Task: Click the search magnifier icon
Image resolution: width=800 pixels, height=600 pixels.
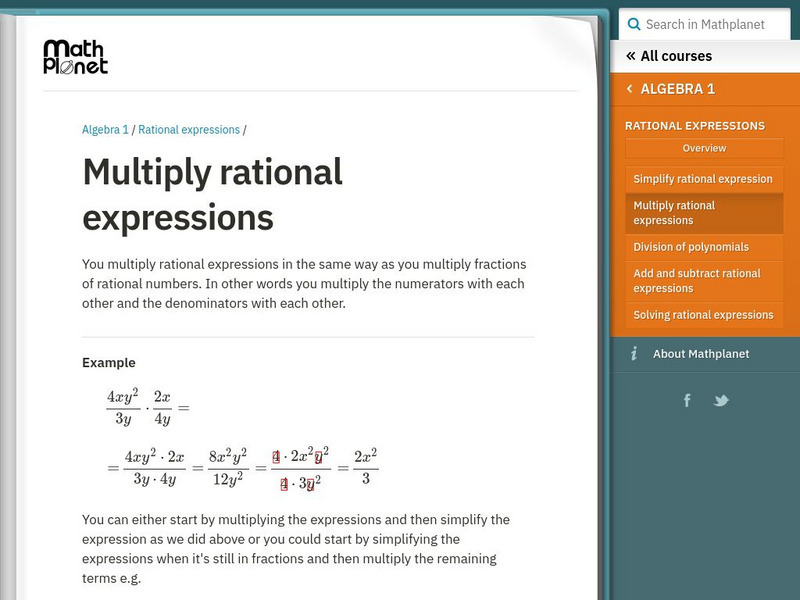Action: click(634, 23)
